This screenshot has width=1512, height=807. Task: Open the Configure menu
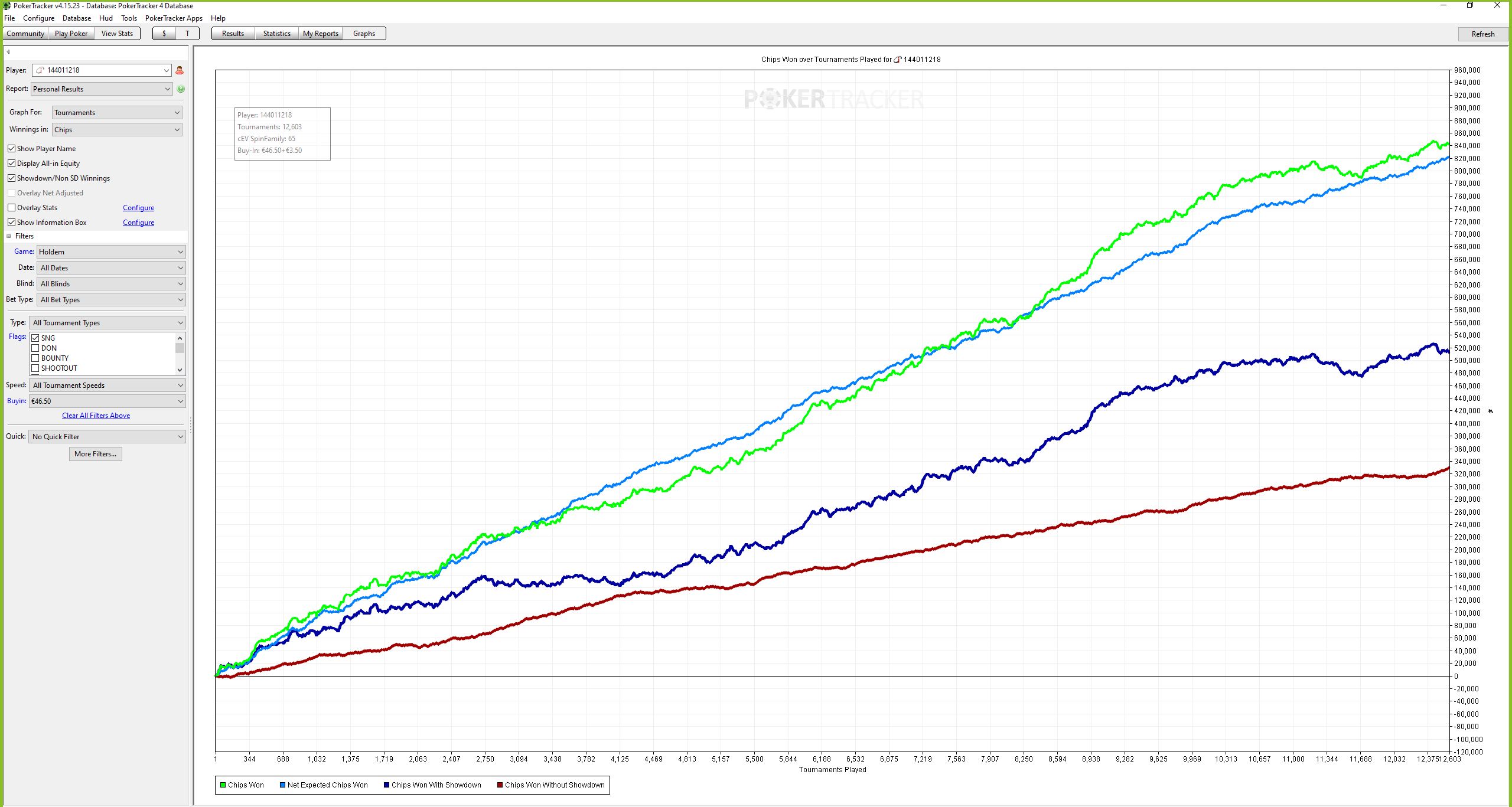[x=38, y=18]
